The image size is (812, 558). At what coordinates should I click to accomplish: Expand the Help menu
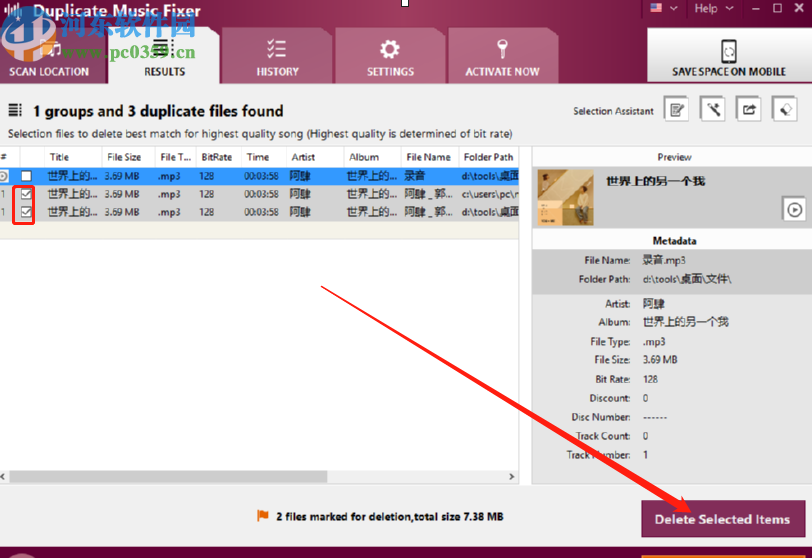[714, 8]
